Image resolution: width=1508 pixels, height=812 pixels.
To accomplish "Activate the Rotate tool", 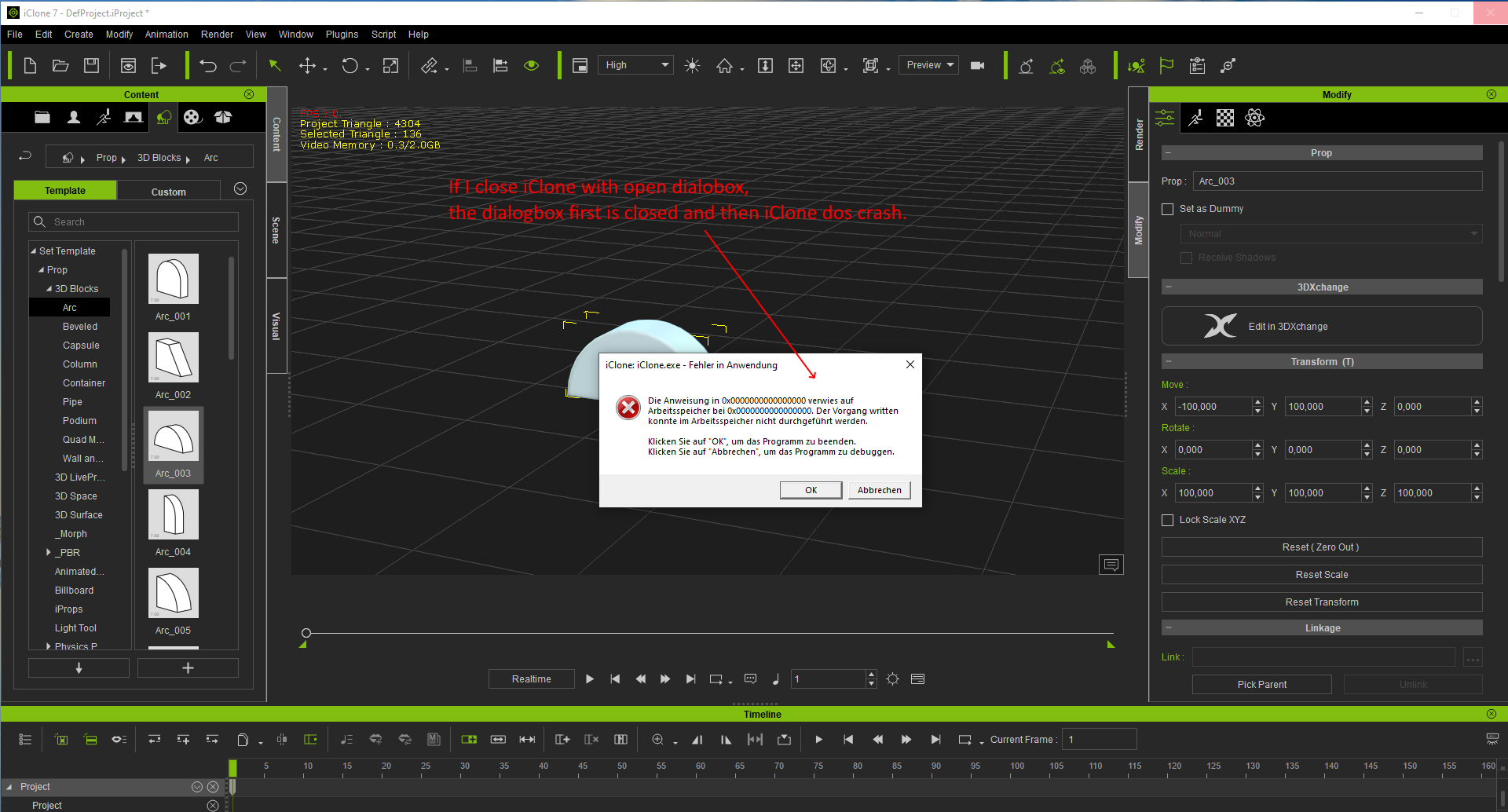I will 350,66.
